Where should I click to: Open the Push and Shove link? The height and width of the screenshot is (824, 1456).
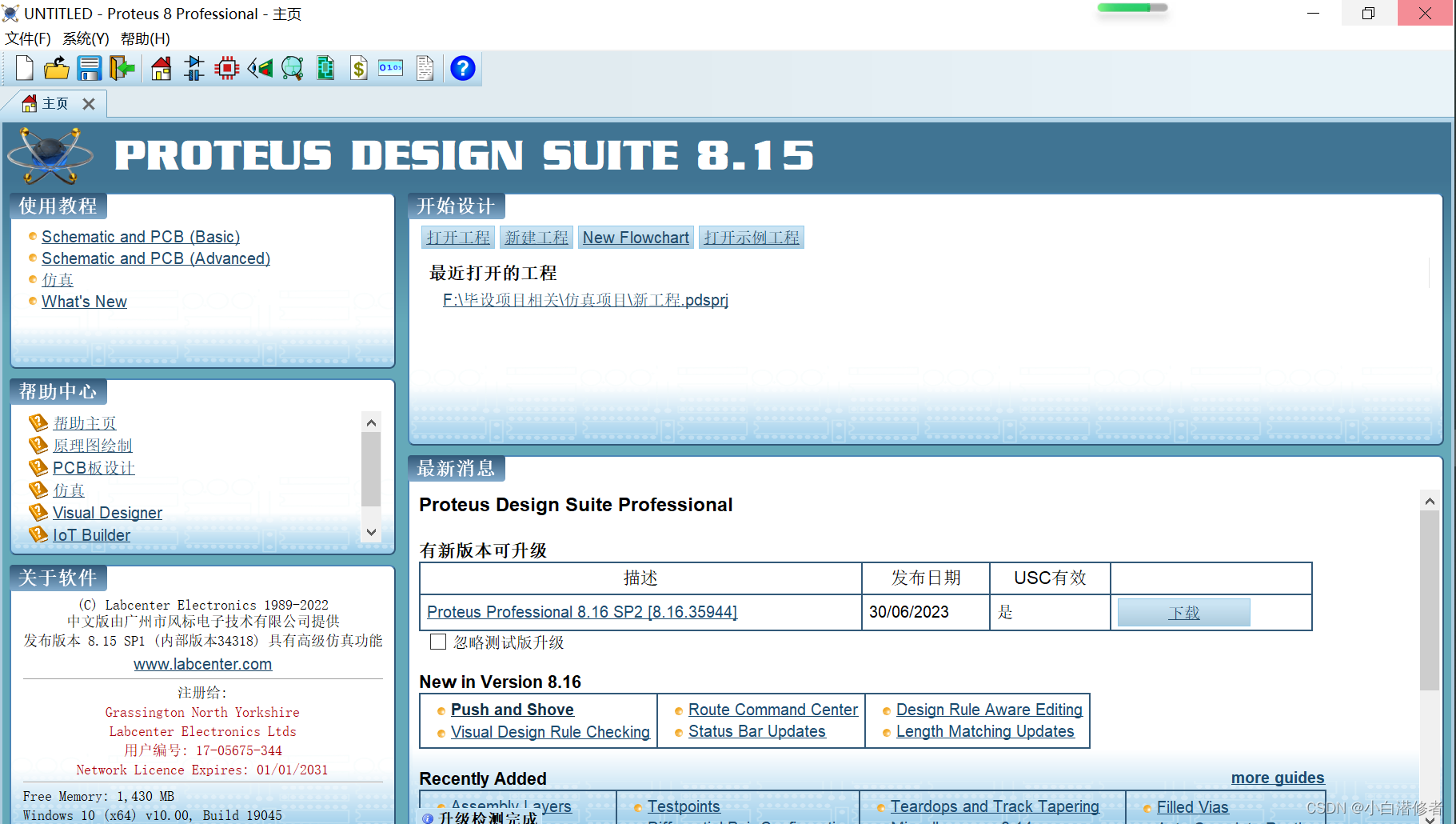(512, 710)
